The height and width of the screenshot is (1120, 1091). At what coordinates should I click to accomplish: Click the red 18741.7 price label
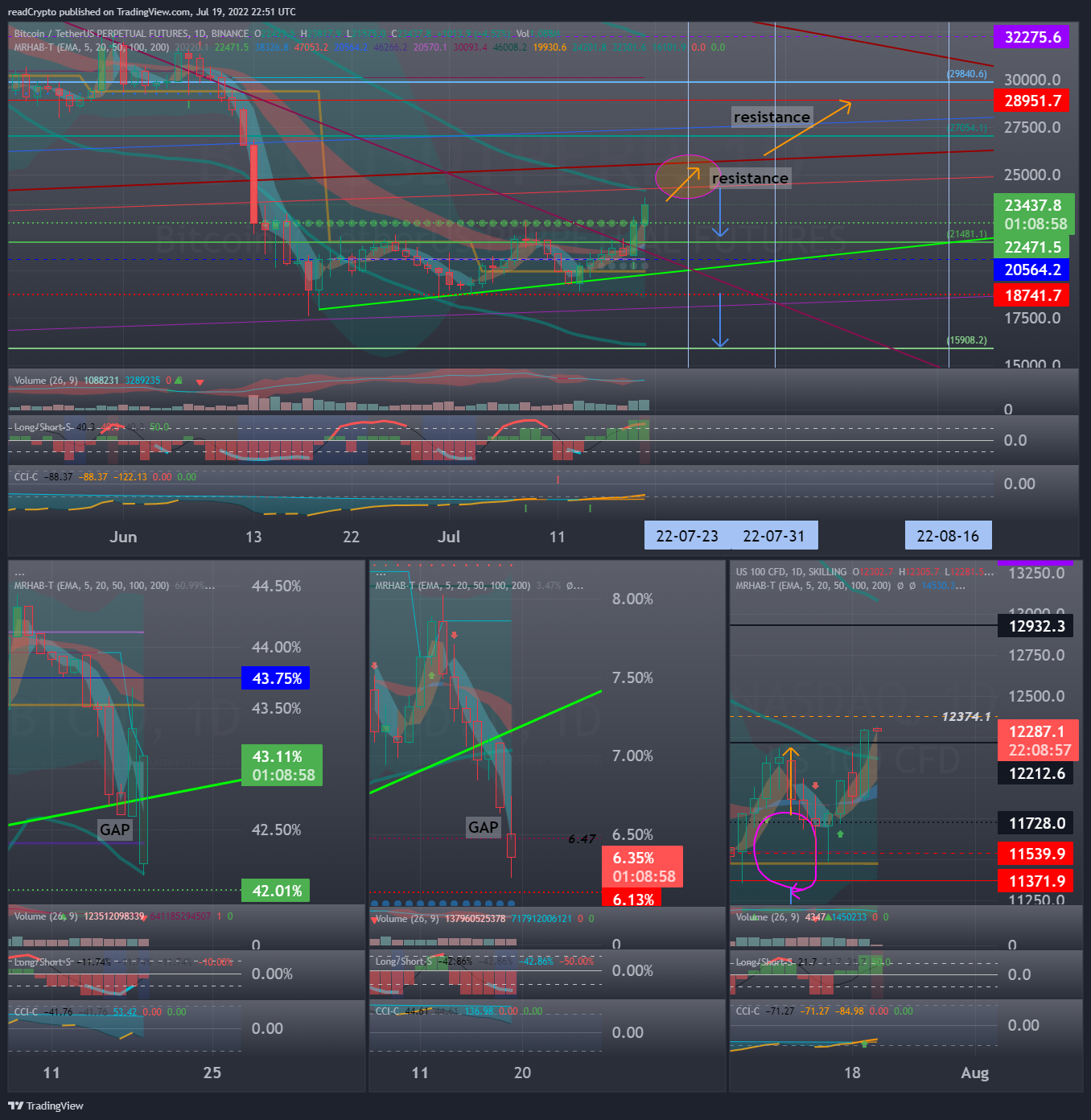tap(1032, 295)
